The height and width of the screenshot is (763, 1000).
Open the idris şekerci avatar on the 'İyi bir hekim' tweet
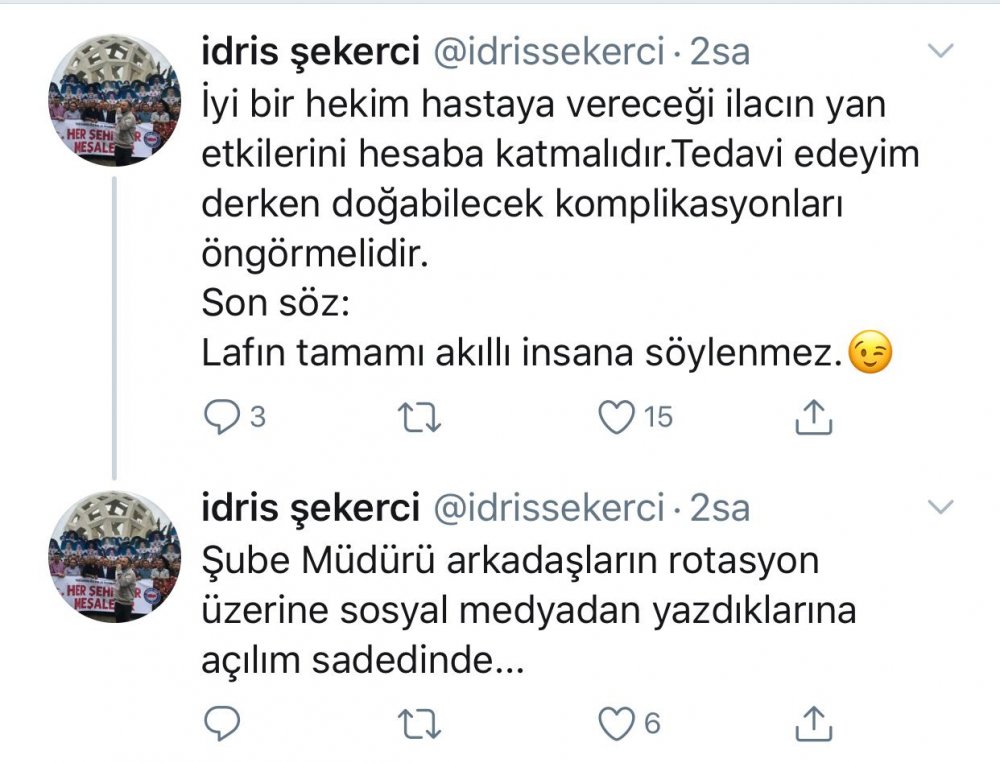pyautogui.click(x=115, y=100)
